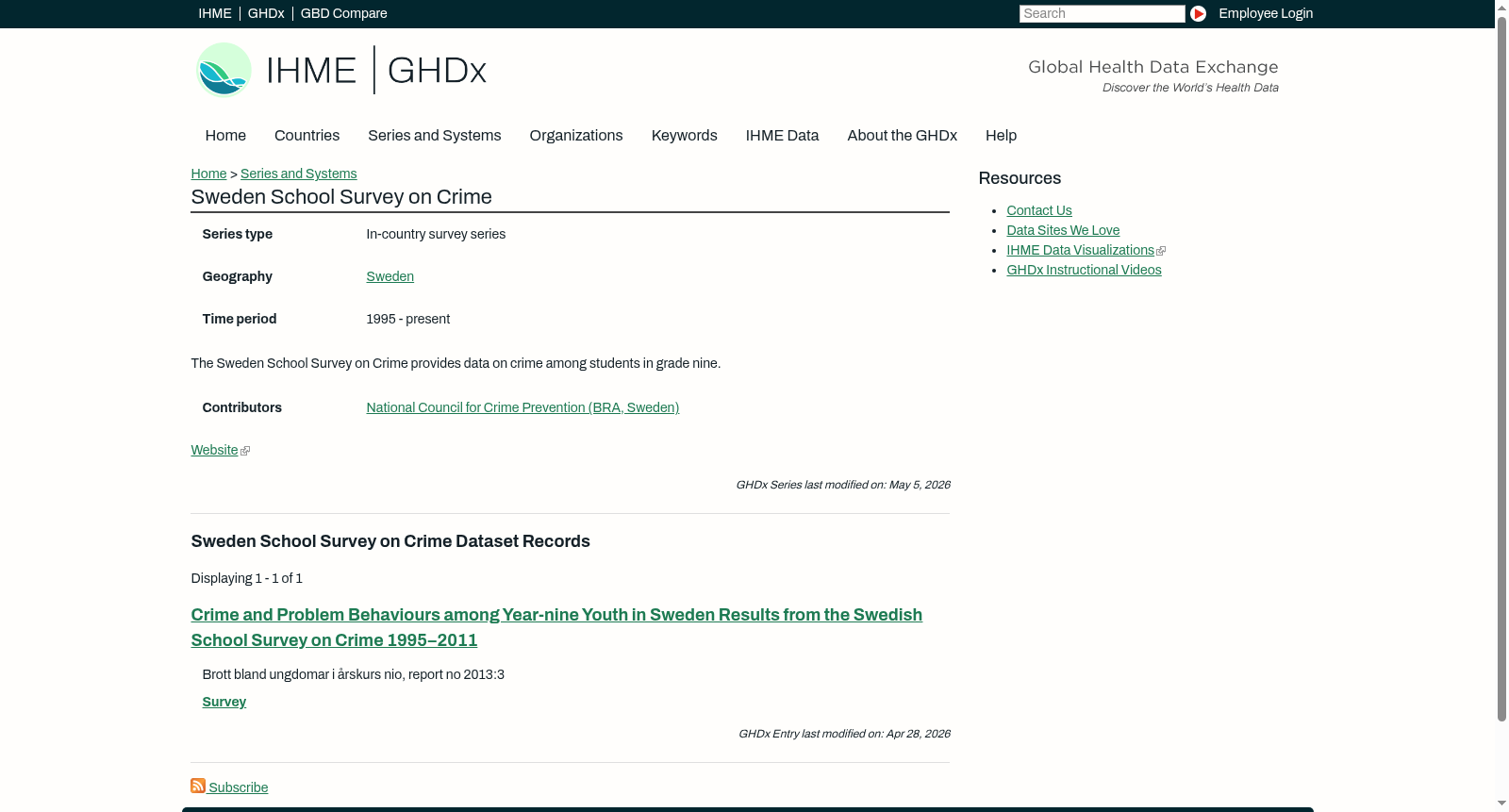Open the Organizations menu item
Screen dimensions: 1509x812
(x=576, y=136)
